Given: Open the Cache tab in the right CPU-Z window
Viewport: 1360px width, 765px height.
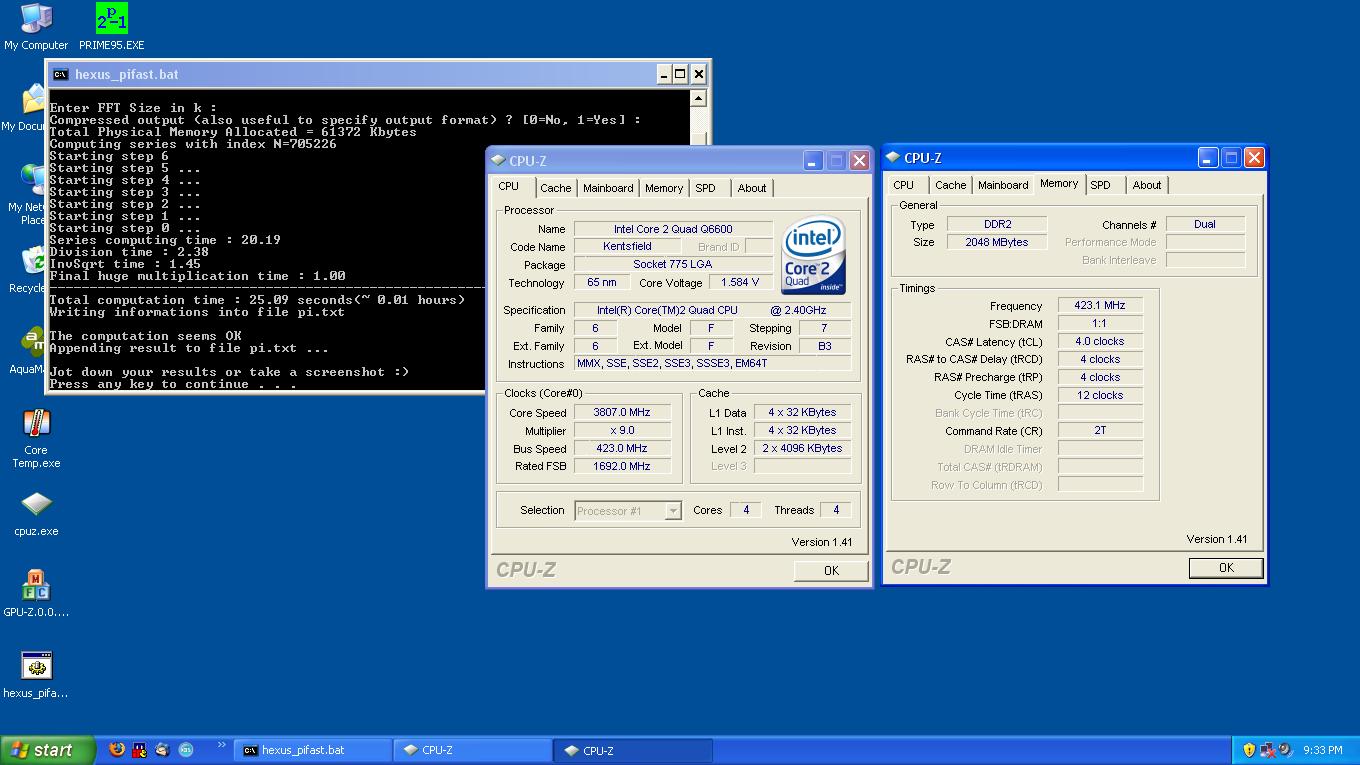Looking at the screenshot, I should pos(951,185).
